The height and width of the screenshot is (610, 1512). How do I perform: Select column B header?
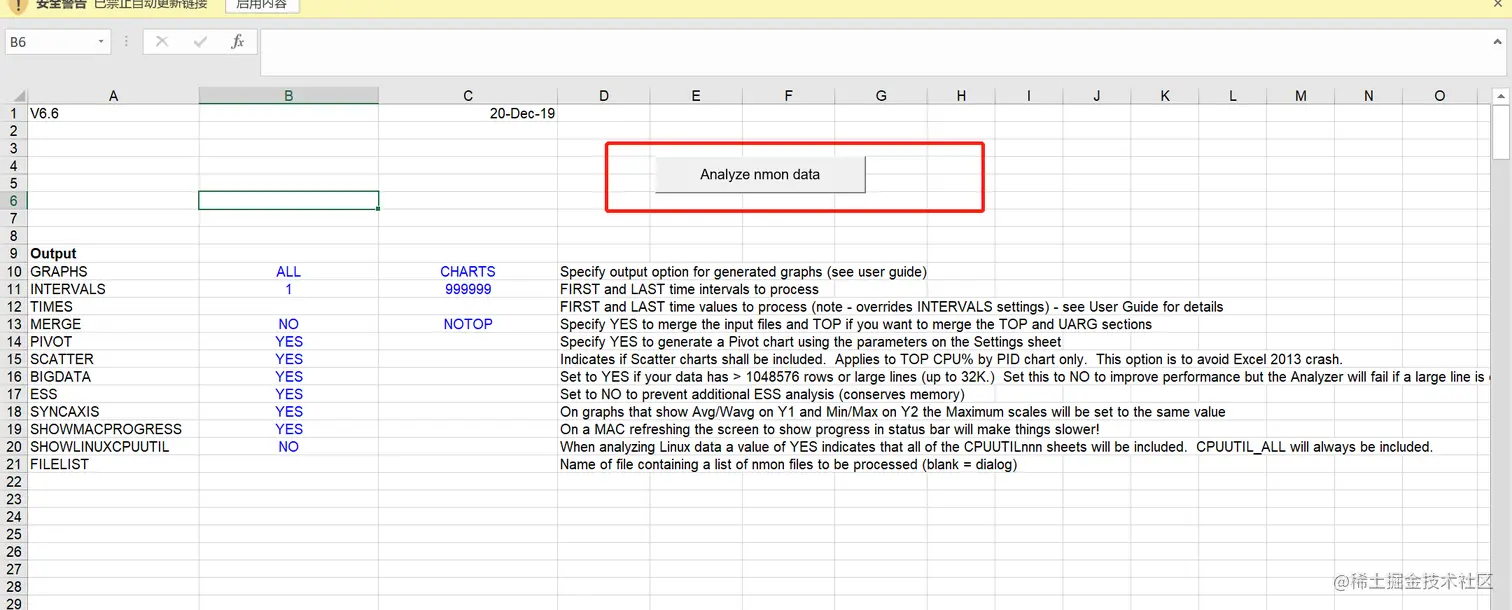tap(289, 96)
